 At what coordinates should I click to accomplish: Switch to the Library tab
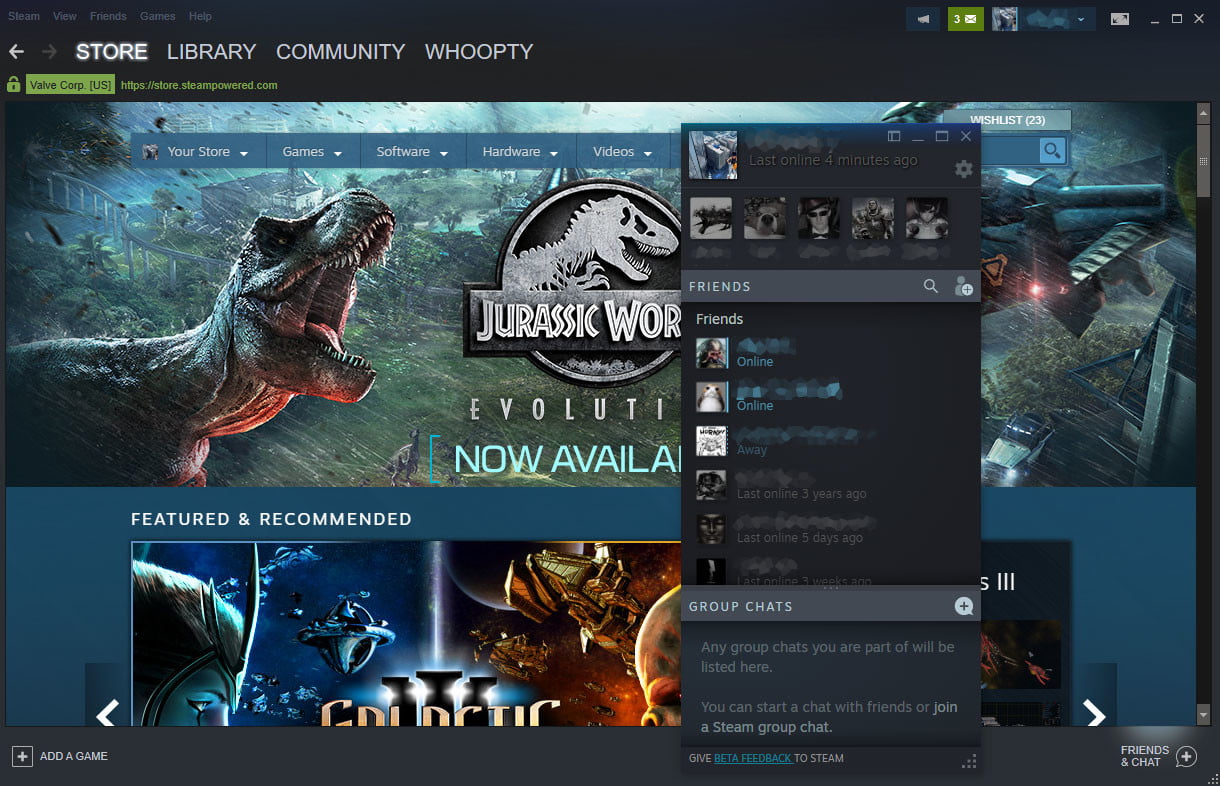click(x=211, y=51)
